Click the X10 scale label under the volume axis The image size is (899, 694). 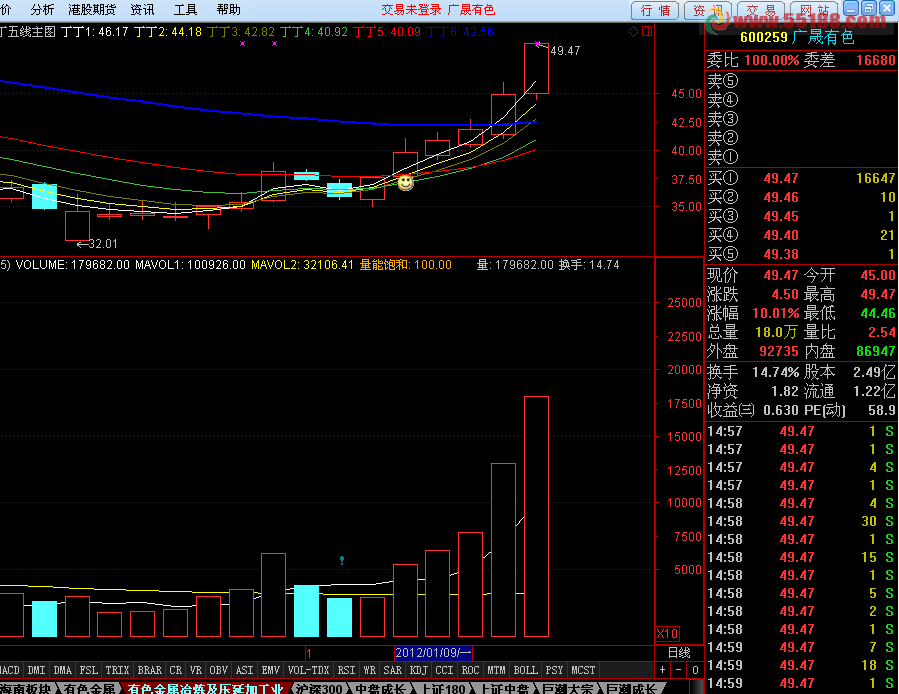point(667,634)
